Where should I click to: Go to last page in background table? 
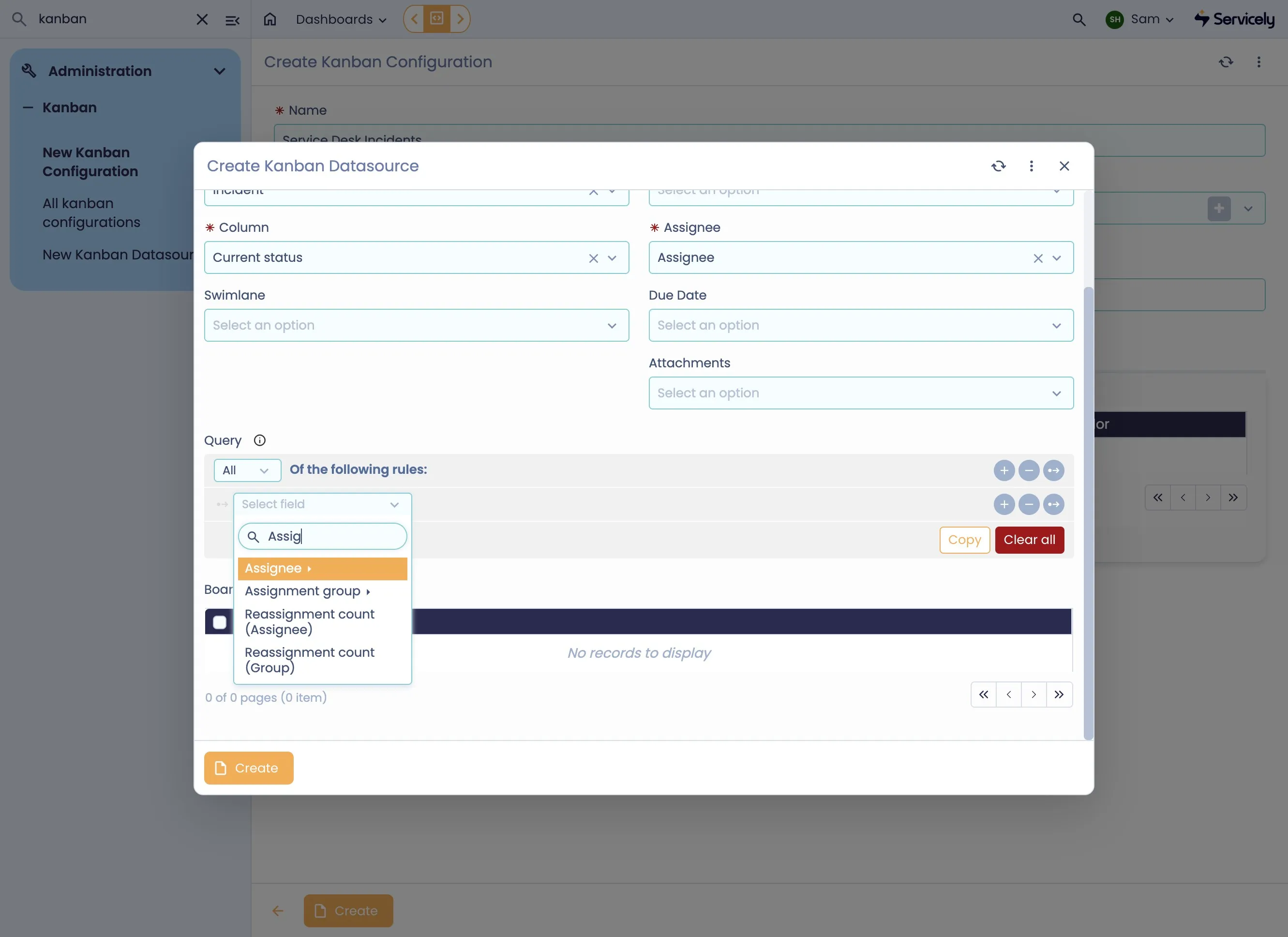(1233, 498)
